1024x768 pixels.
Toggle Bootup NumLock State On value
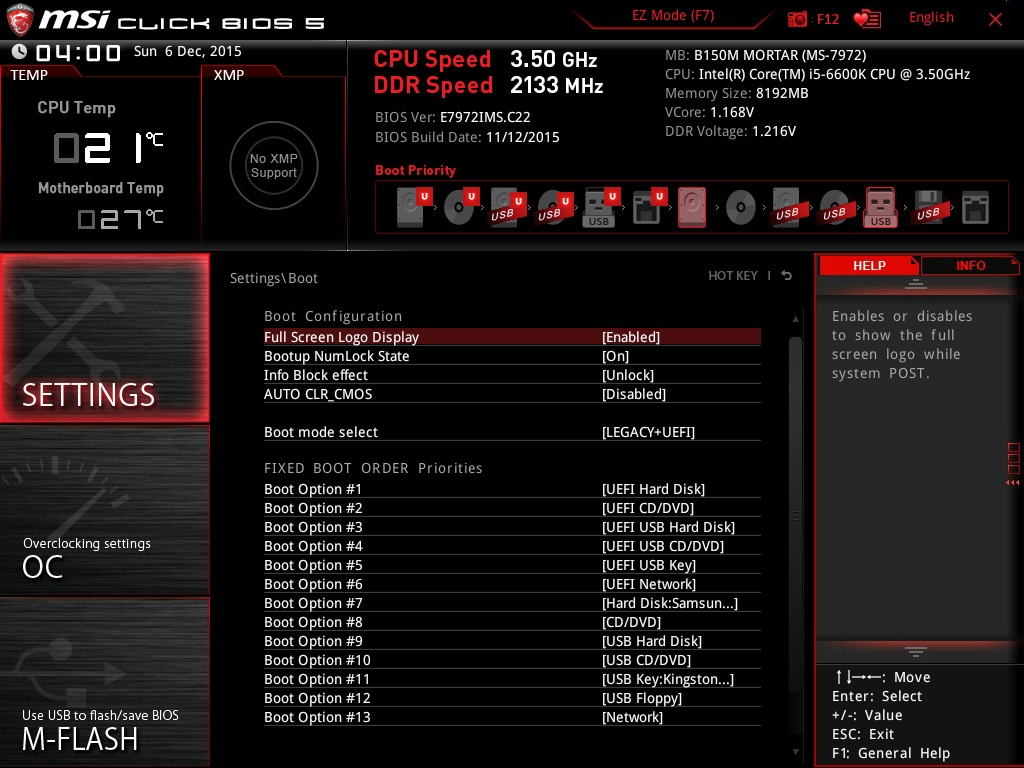(616, 356)
